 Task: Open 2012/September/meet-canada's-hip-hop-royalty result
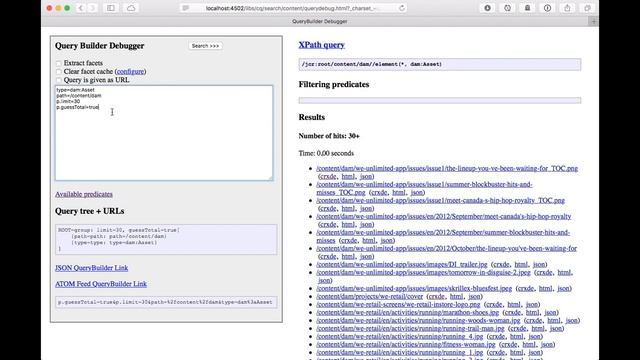click(444, 216)
